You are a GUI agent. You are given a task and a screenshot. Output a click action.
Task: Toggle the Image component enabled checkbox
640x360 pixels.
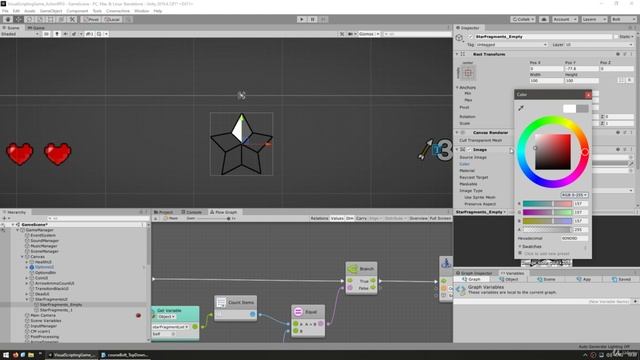tap(469, 150)
